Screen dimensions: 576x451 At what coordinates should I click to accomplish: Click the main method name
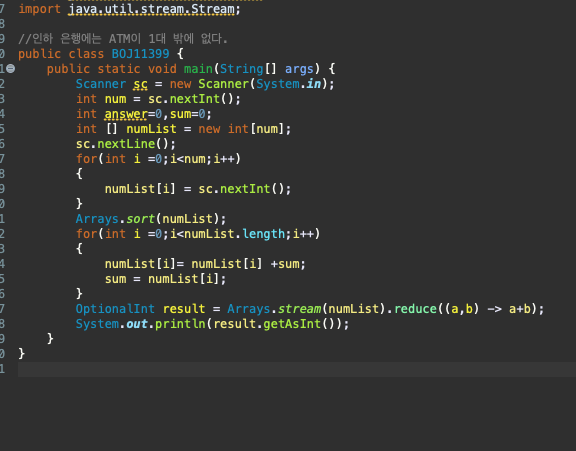pyautogui.click(x=198, y=69)
